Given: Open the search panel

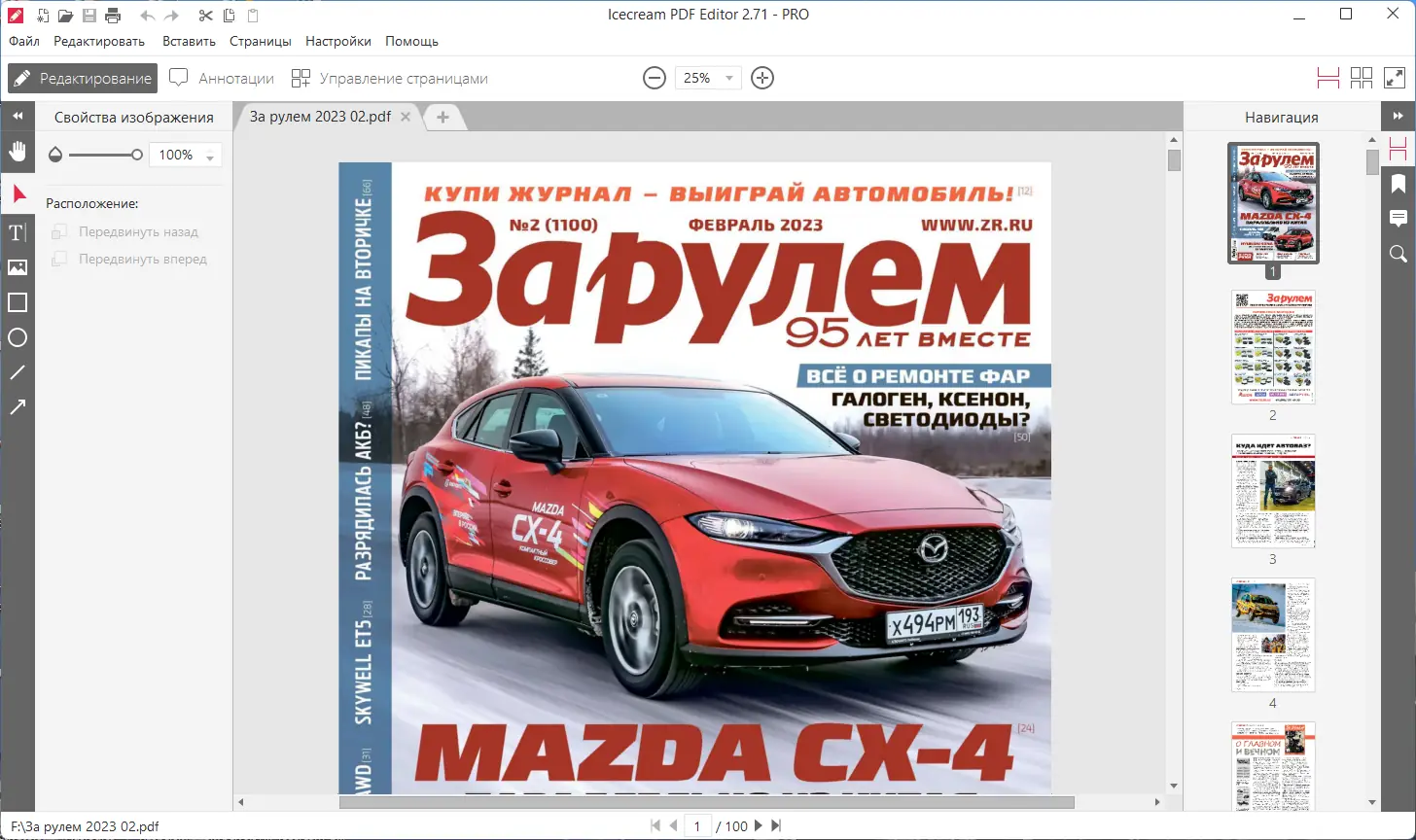Looking at the screenshot, I should click(1398, 254).
